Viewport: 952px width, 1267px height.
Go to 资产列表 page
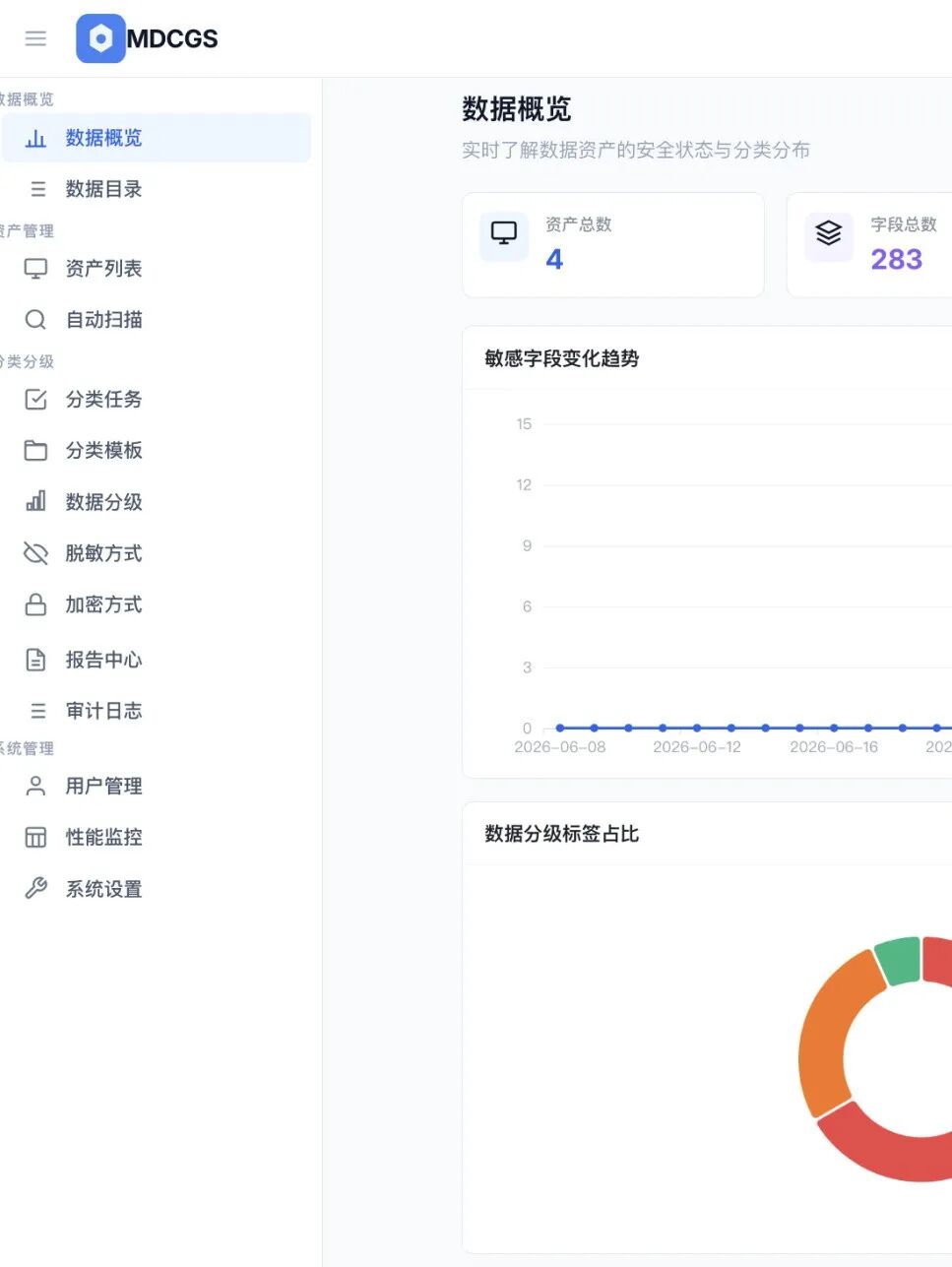pos(156,269)
